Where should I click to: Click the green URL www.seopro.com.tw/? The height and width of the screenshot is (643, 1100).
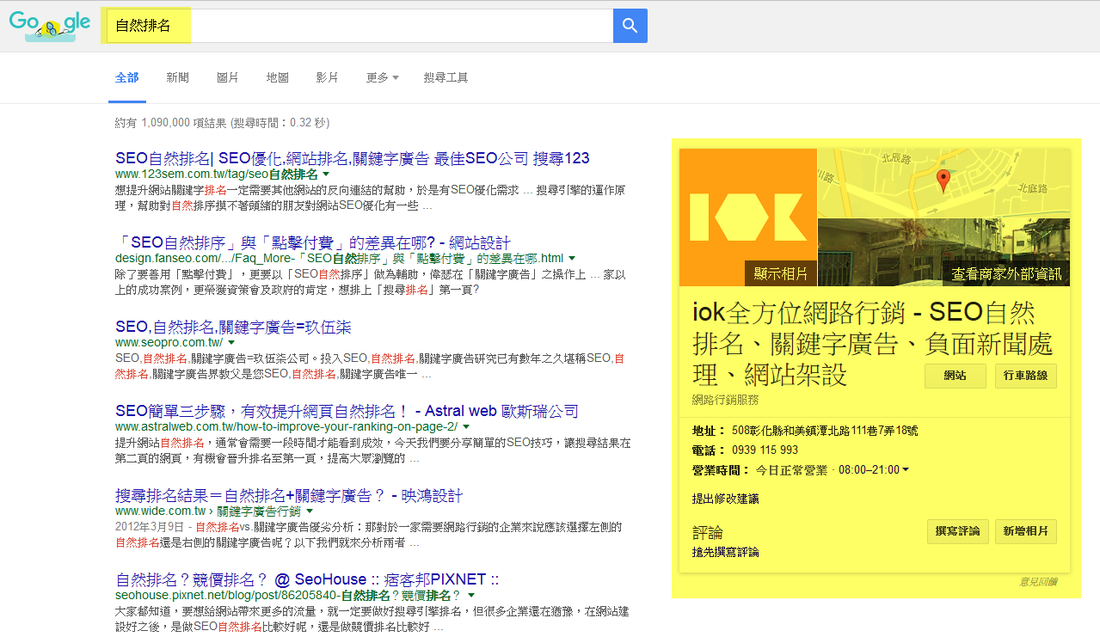pos(169,343)
